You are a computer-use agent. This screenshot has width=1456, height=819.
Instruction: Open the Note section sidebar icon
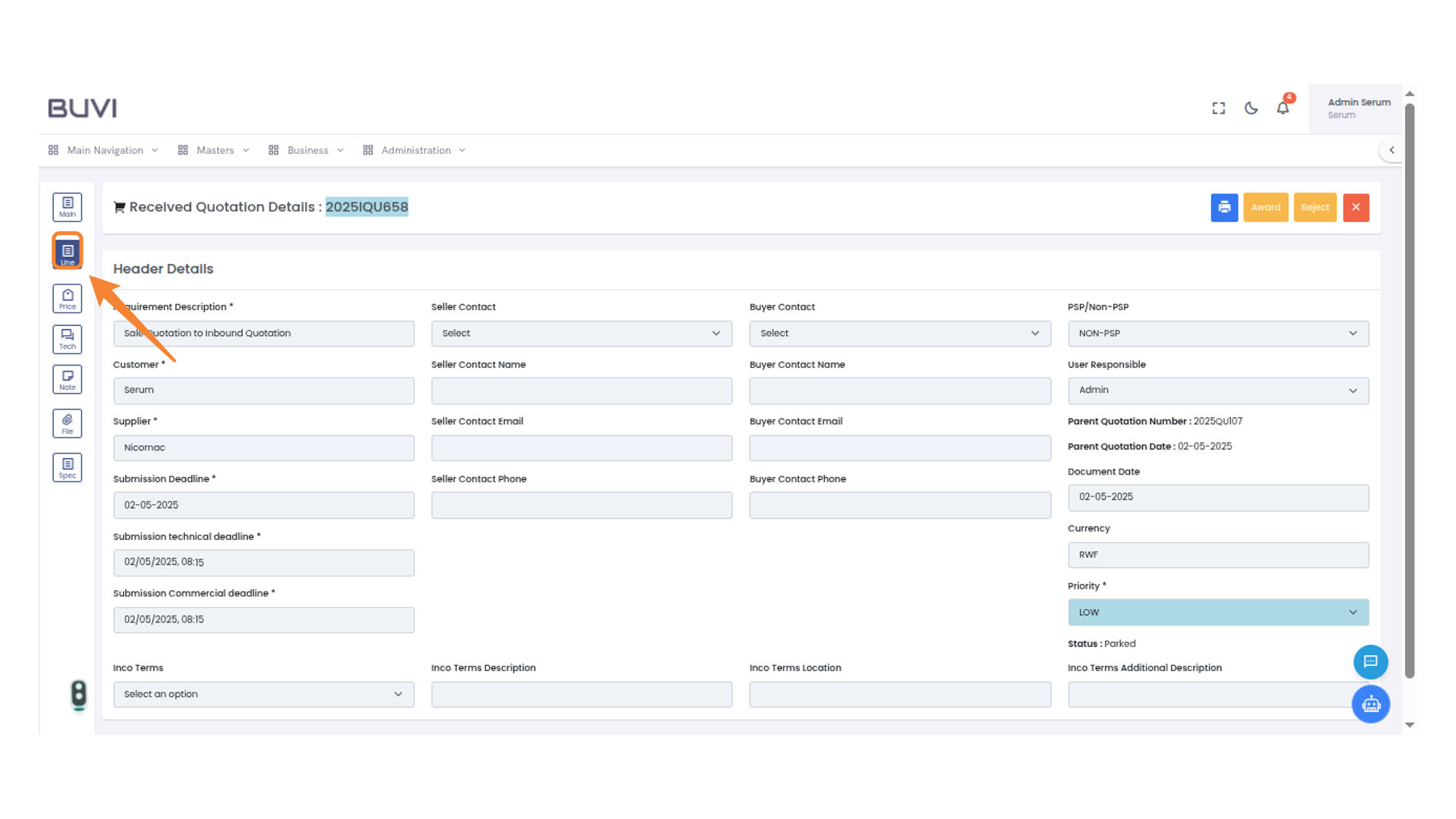[67, 380]
